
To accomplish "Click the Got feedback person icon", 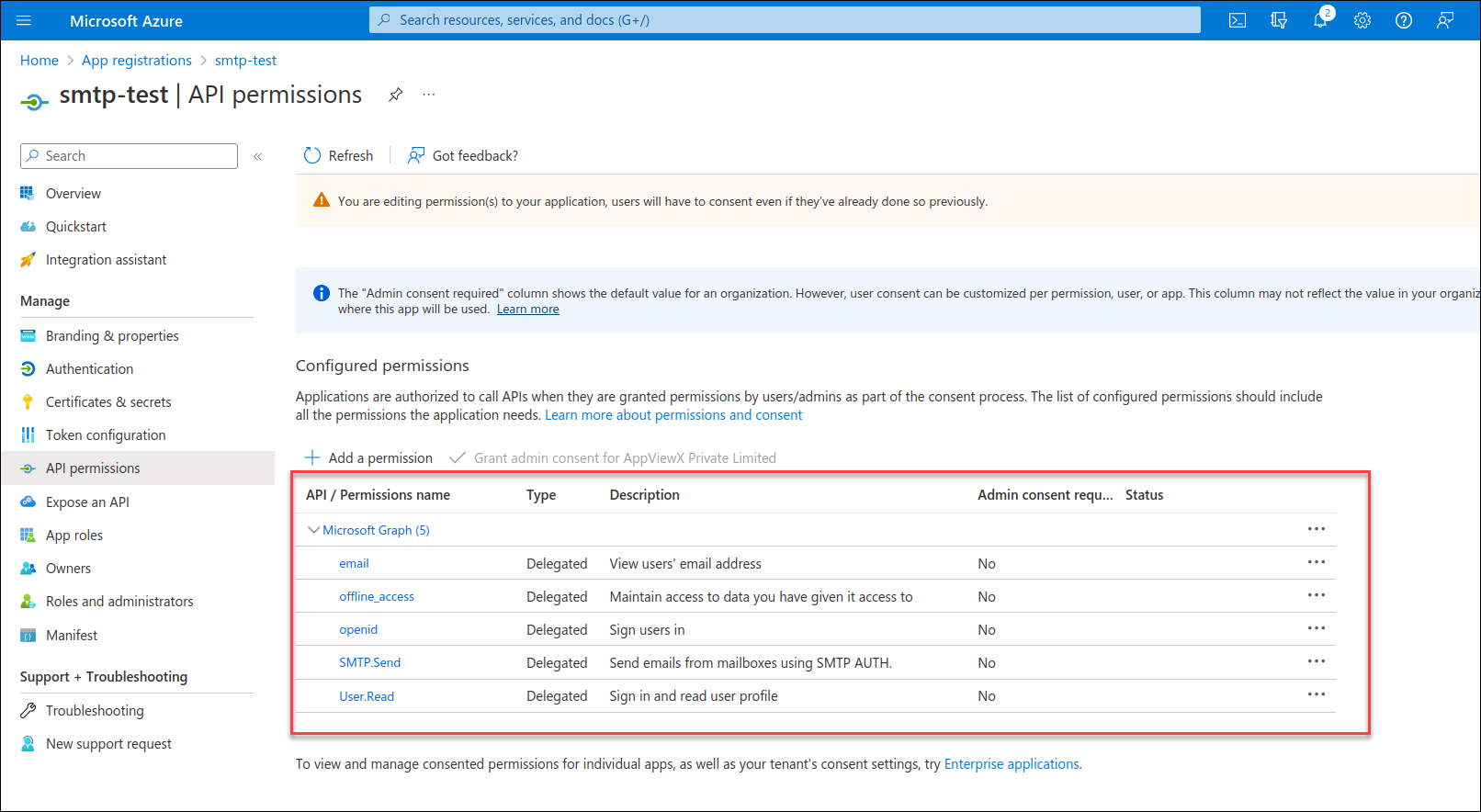I will pyautogui.click(x=416, y=155).
